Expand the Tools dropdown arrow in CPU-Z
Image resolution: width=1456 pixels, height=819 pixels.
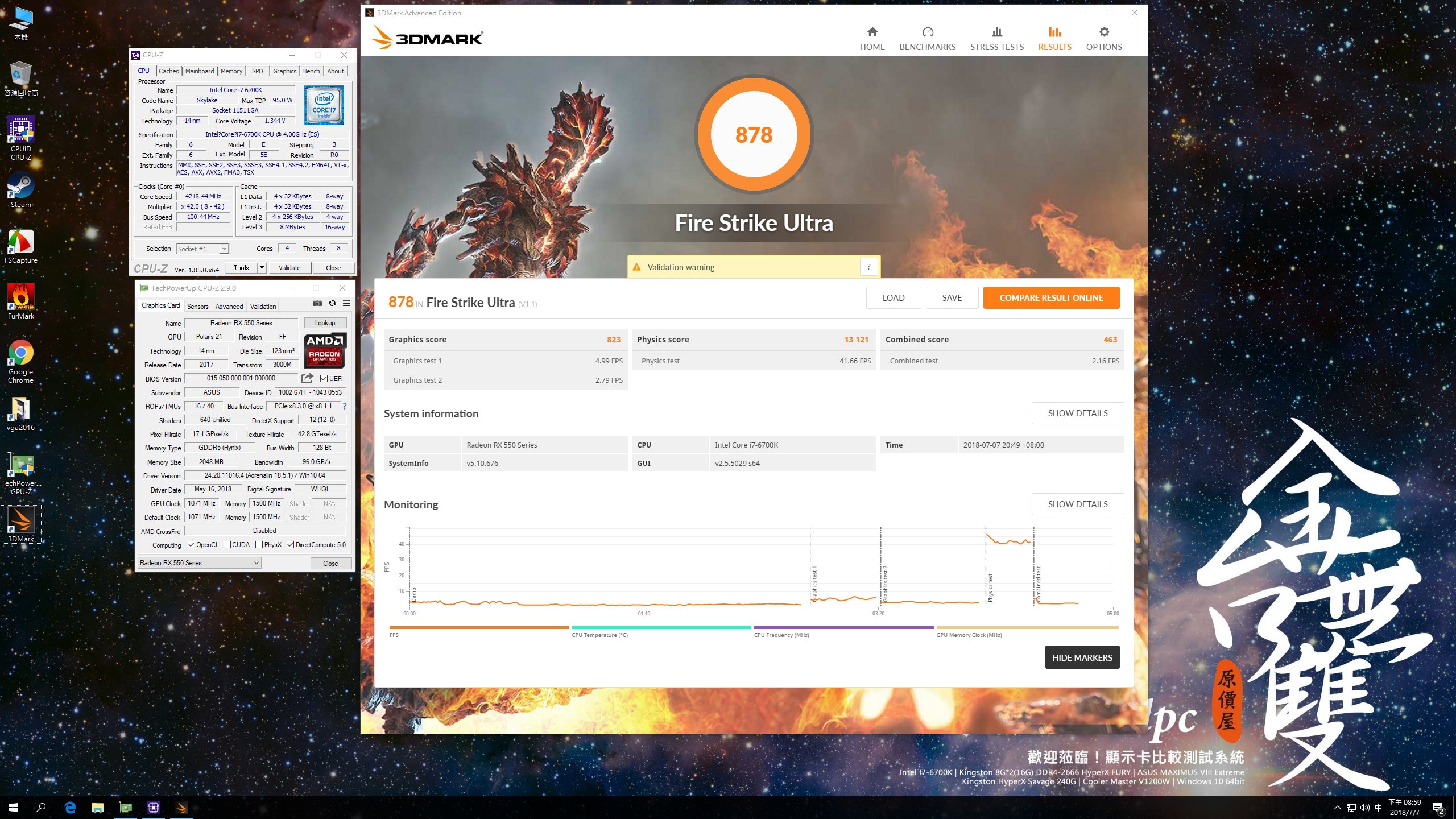tap(262, 267)
